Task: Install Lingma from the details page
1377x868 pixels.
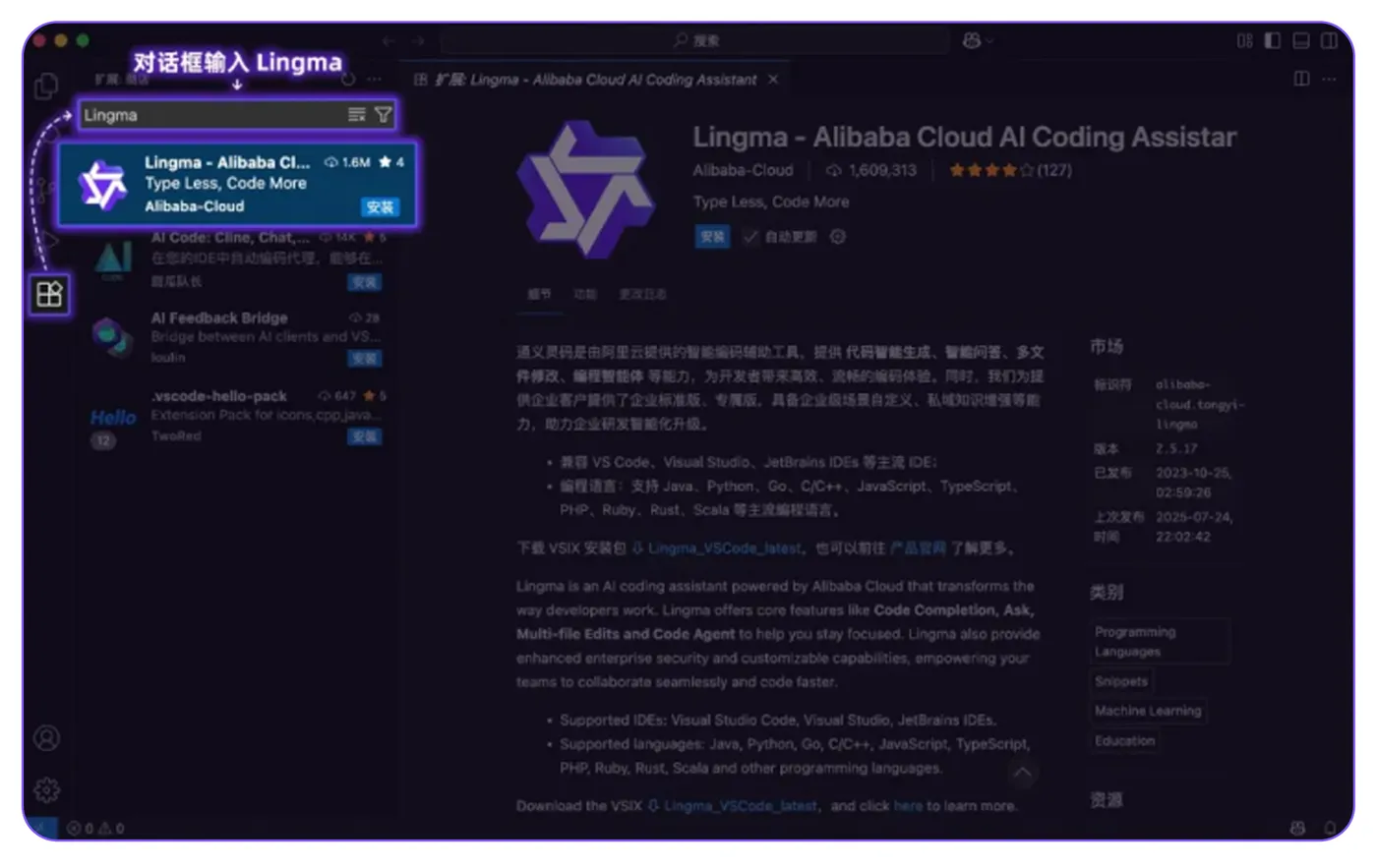Action: click(713, 237)
